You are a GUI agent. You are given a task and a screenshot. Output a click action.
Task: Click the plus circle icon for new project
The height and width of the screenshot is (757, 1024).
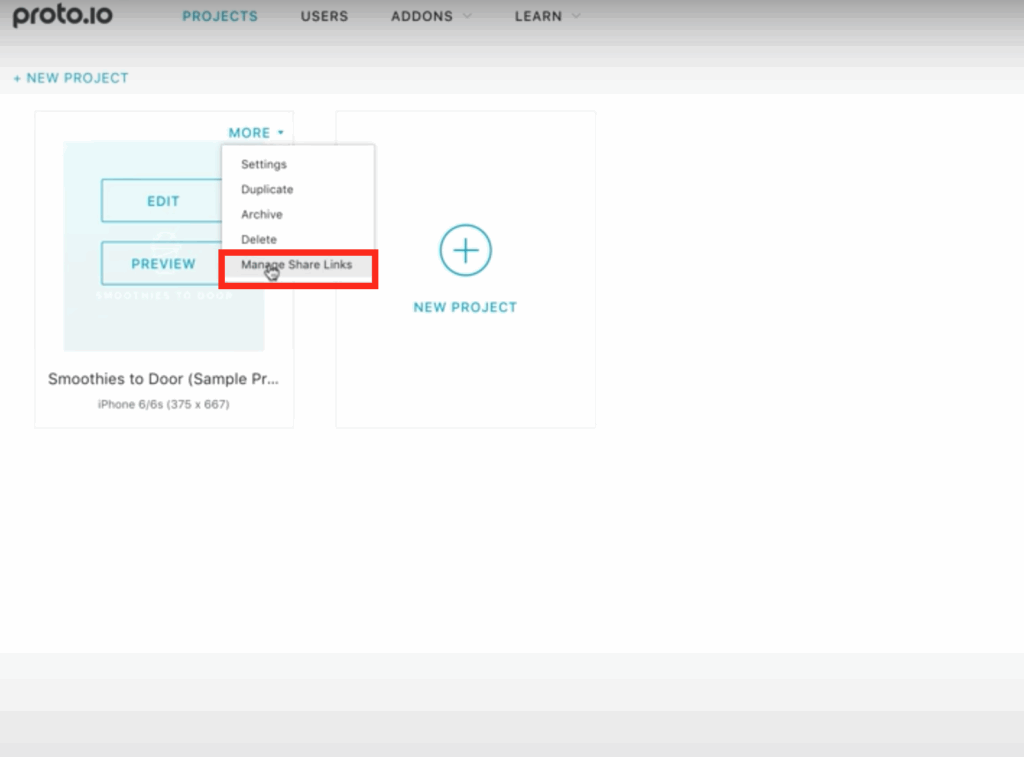[x=465, y=250]
